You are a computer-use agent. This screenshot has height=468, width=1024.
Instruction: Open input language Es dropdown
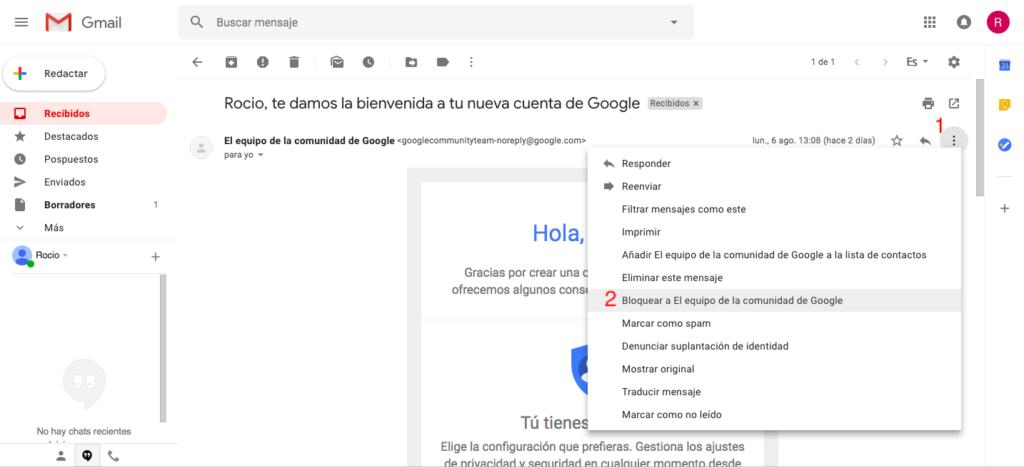[917, 62]
